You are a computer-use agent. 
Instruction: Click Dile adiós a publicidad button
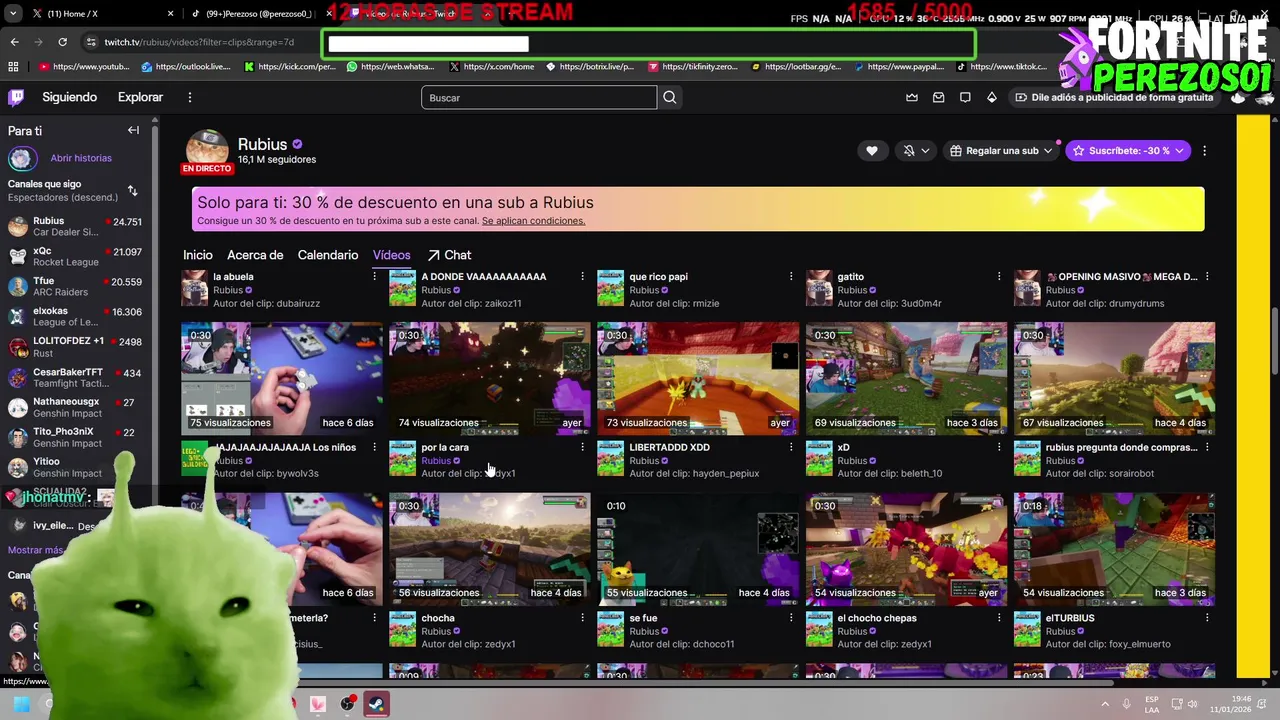click(1114, 97)
